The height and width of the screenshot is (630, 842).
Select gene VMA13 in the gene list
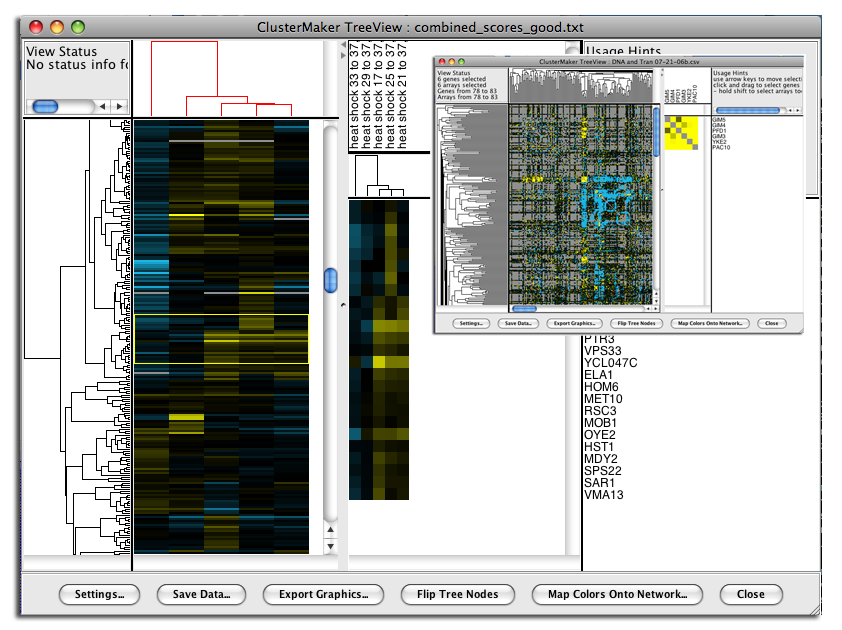coord(603,495)
